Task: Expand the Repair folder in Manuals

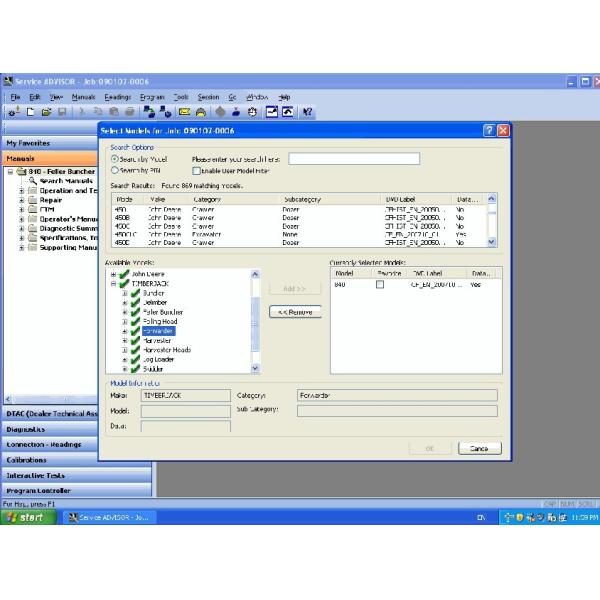Action: (x=21, y=199)
